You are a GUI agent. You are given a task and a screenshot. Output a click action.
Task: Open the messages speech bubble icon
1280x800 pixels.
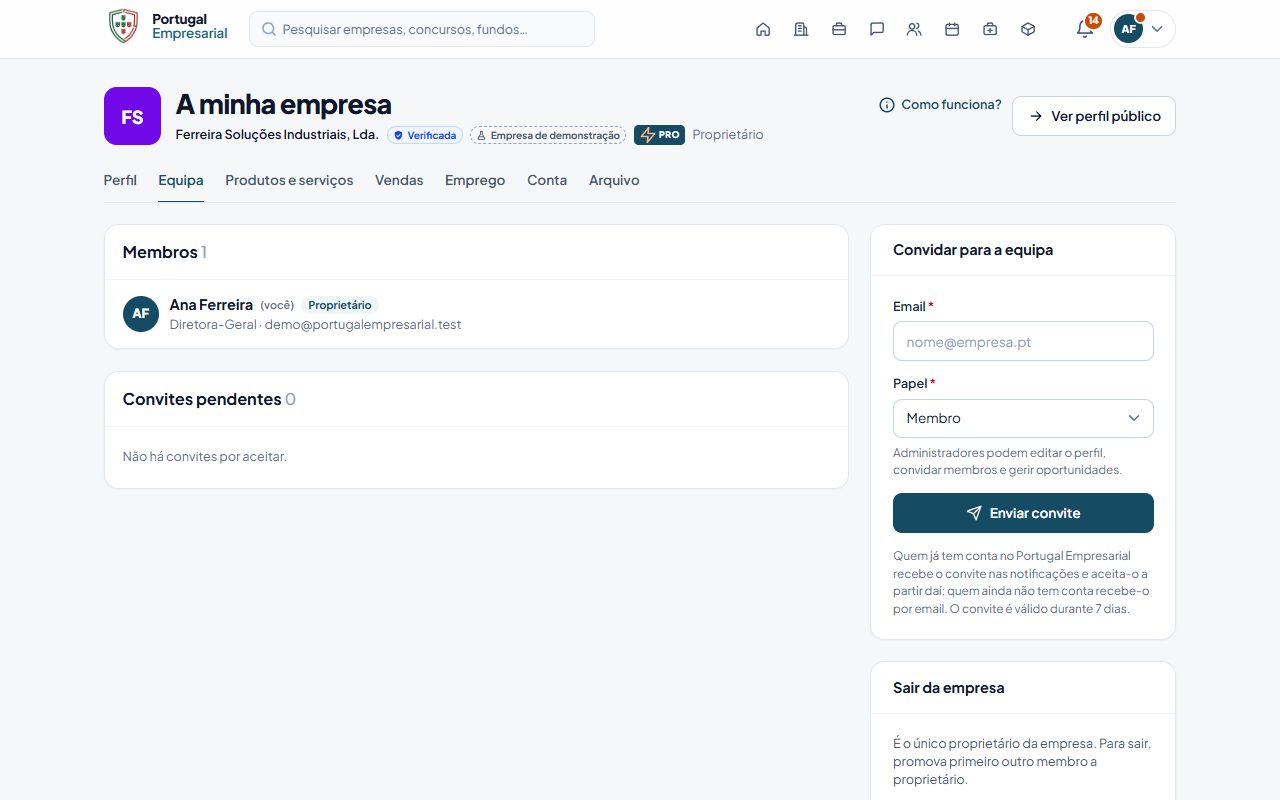pos(877,29)
